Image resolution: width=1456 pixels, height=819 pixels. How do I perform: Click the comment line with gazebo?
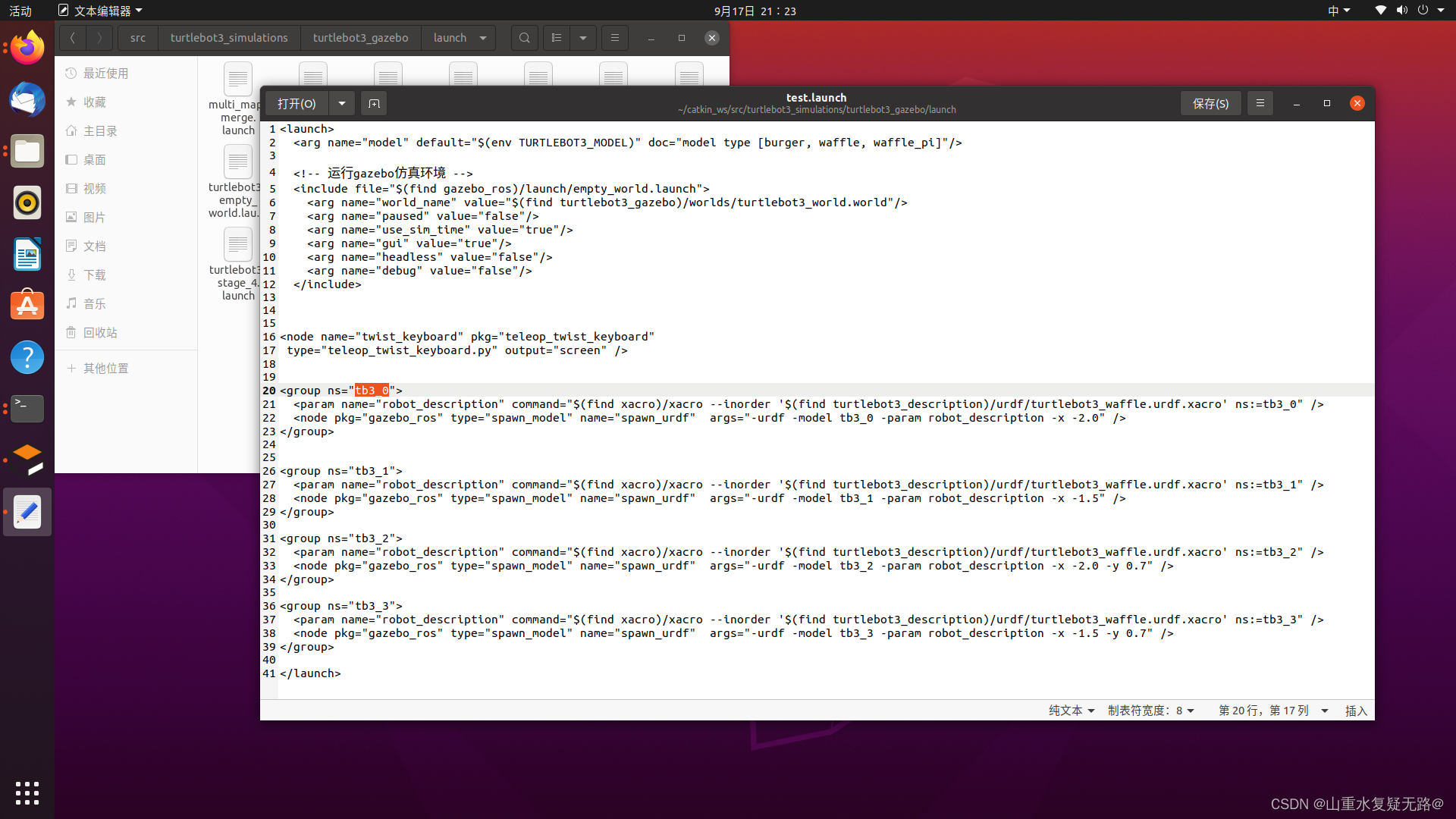pyautogui.click(x=383, y=173)
